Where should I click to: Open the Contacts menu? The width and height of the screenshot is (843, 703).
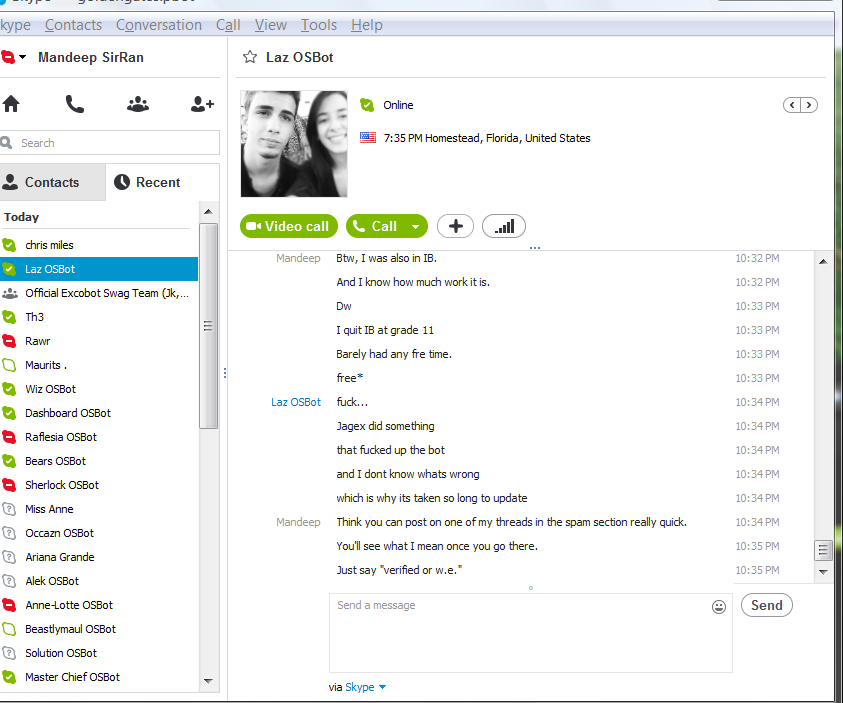click(73, 25)
